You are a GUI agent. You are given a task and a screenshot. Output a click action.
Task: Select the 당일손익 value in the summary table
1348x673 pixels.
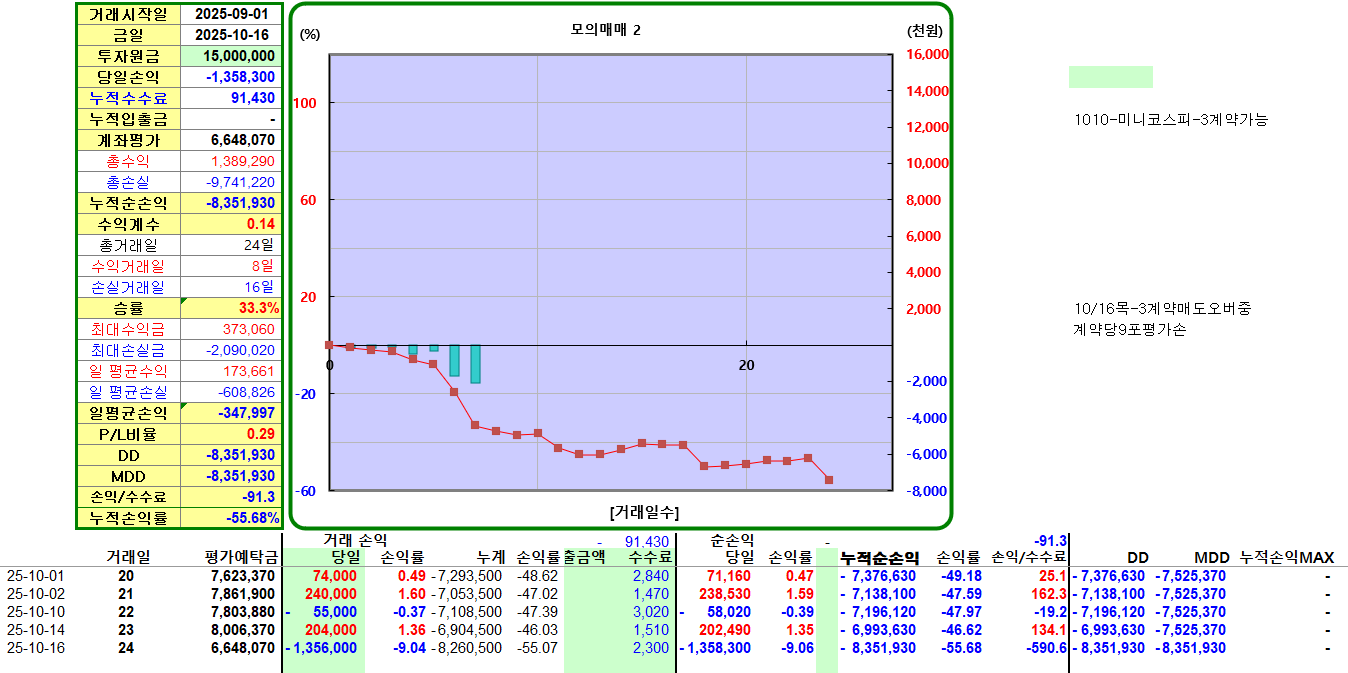231,77
